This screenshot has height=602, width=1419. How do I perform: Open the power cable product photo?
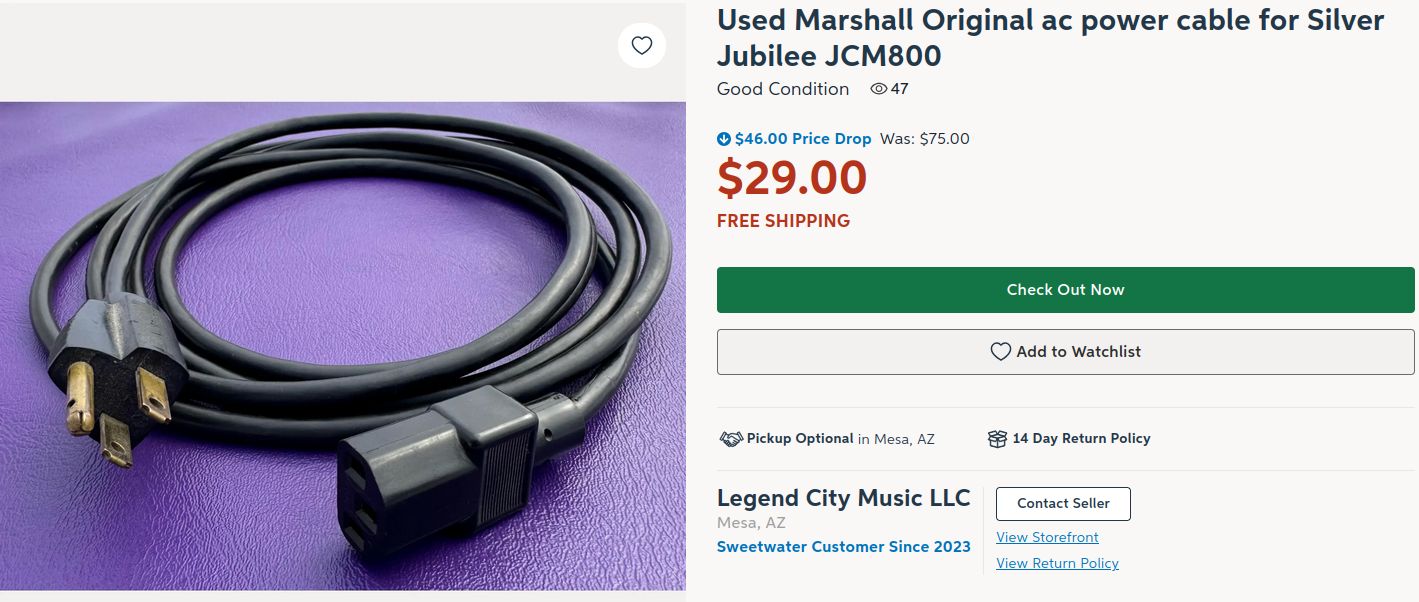tap(342, 345)
